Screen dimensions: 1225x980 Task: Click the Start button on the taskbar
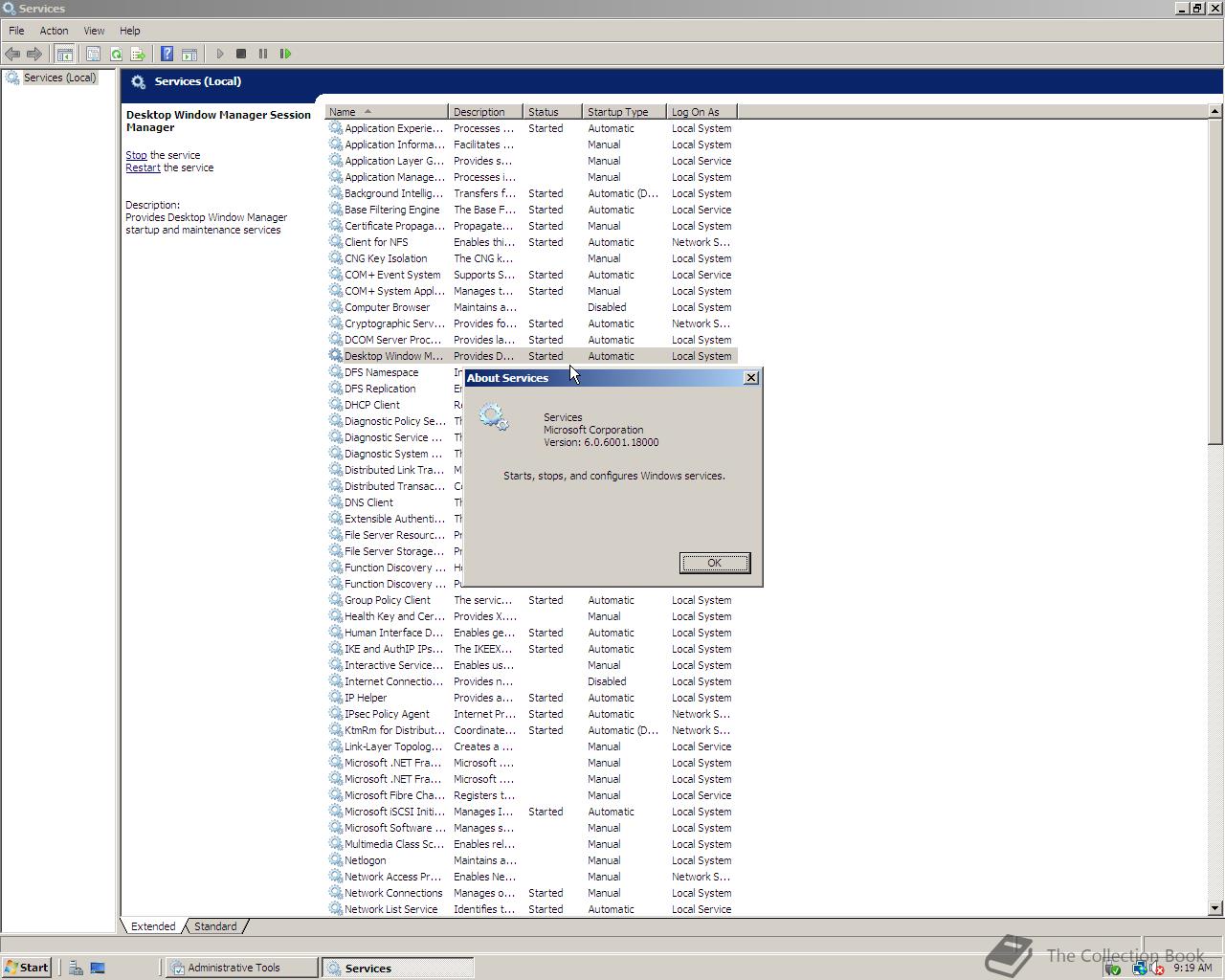(x=26, y=968)
